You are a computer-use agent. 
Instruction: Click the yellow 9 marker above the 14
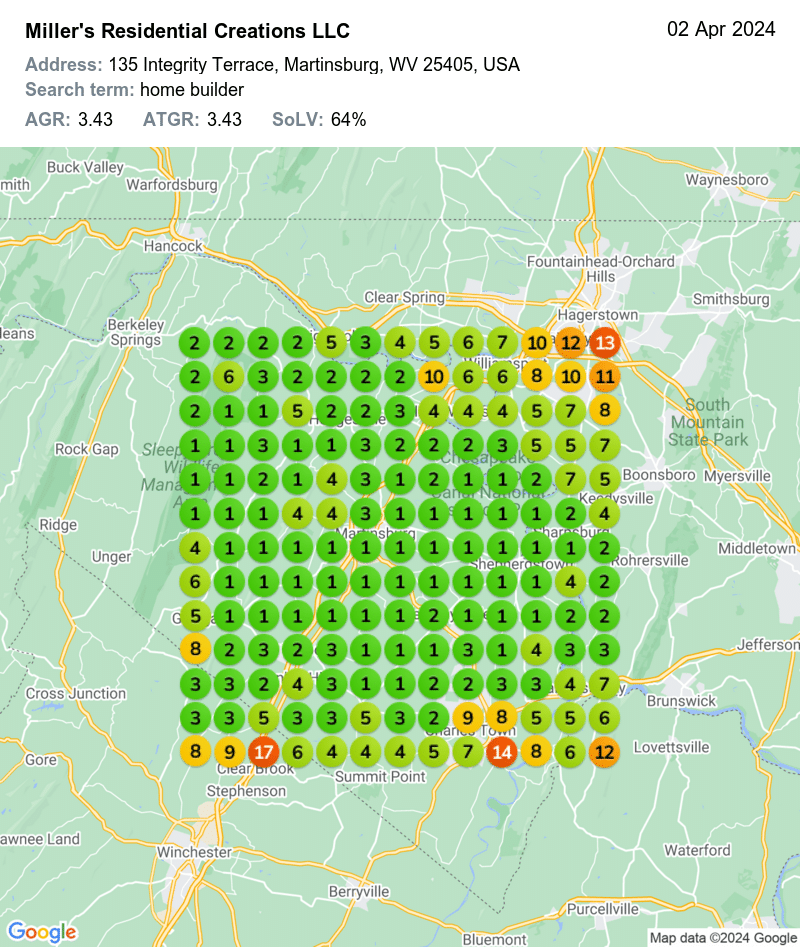[x=468, y=717]
